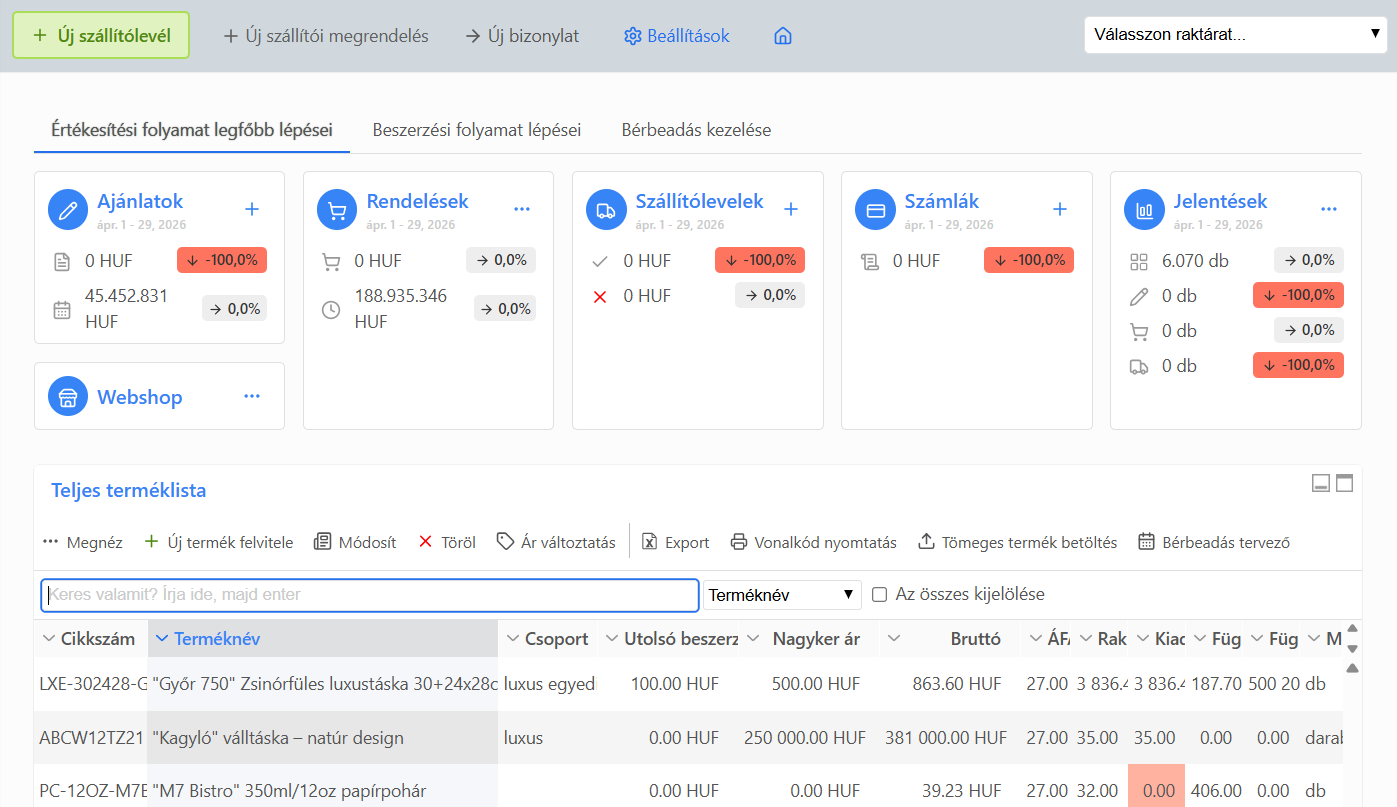Switch to Bérbeadás kezelése tab
1397x807 pixels.
pos(696,130)
